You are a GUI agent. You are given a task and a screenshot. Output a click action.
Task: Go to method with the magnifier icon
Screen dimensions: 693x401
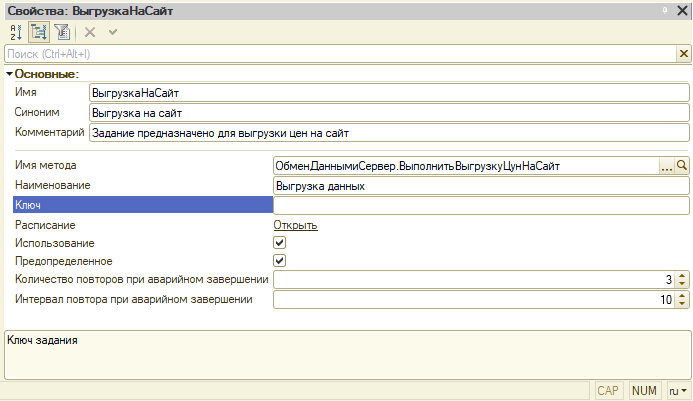(x=682, y=166)
